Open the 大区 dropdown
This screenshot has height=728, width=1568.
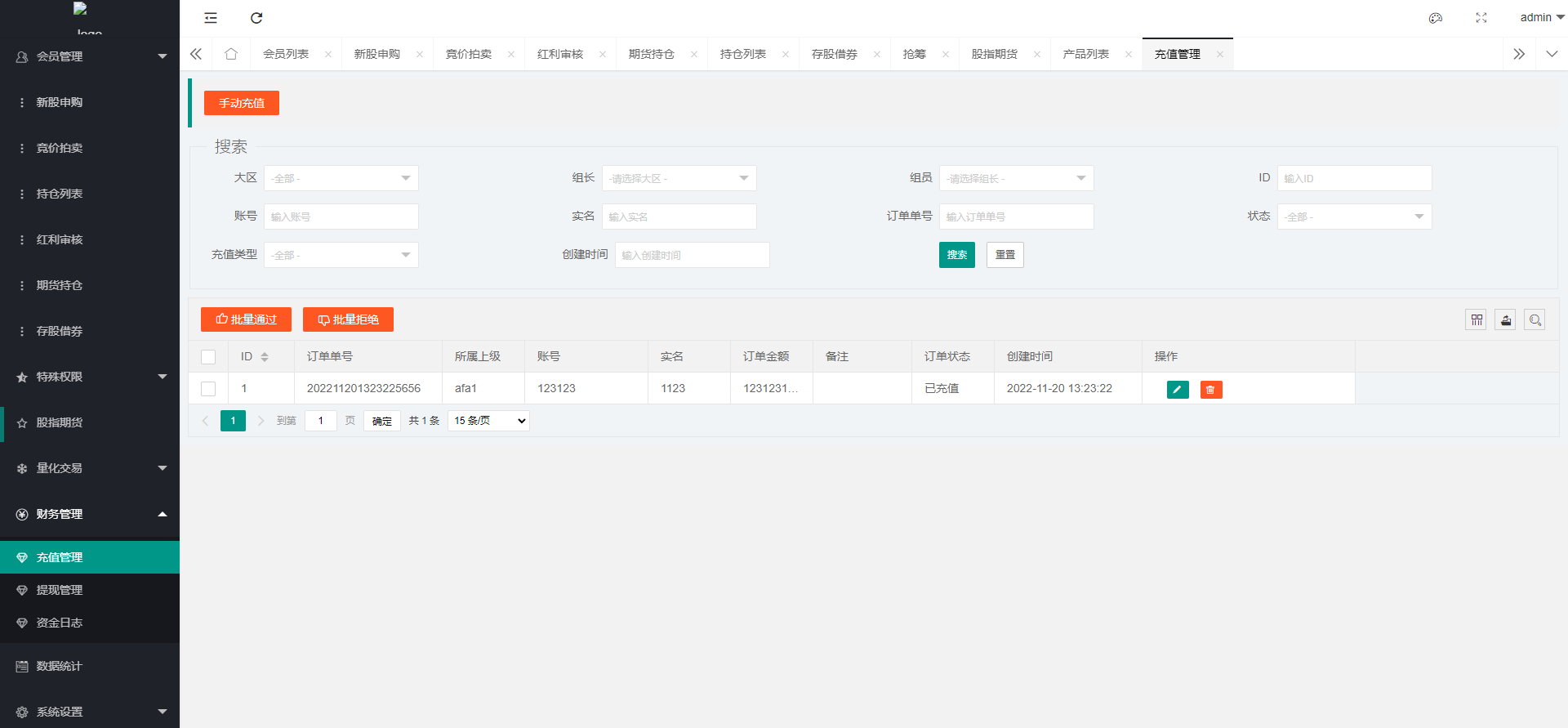point(341,178)
